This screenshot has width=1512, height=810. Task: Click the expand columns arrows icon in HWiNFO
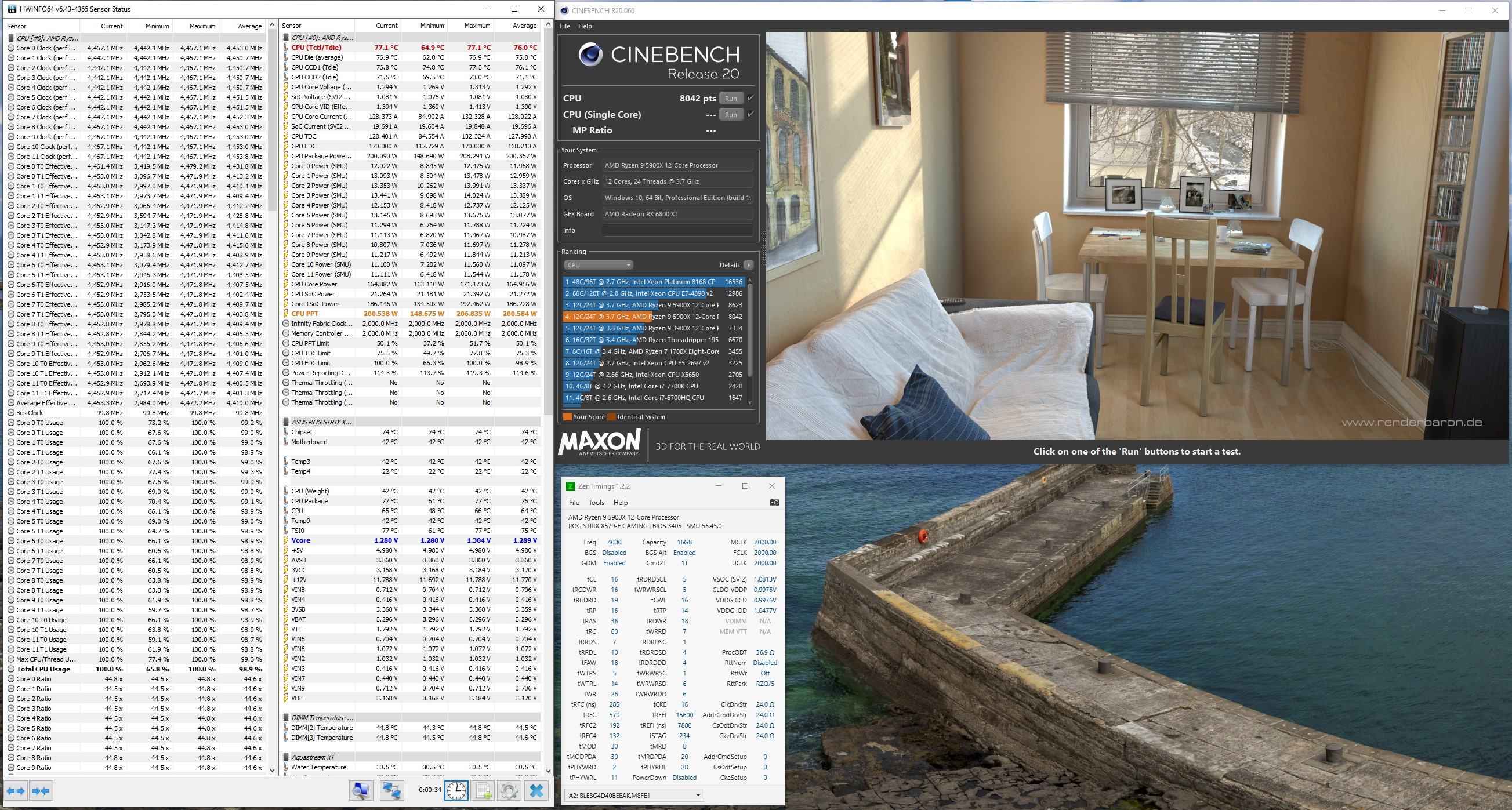point(16,791)
